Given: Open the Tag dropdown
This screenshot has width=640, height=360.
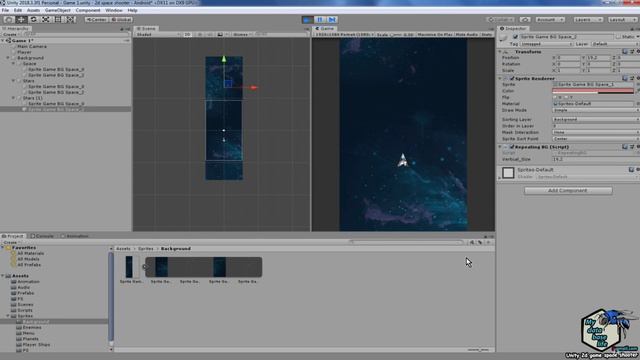Looking at the screenshot, I should coord(546,44).
